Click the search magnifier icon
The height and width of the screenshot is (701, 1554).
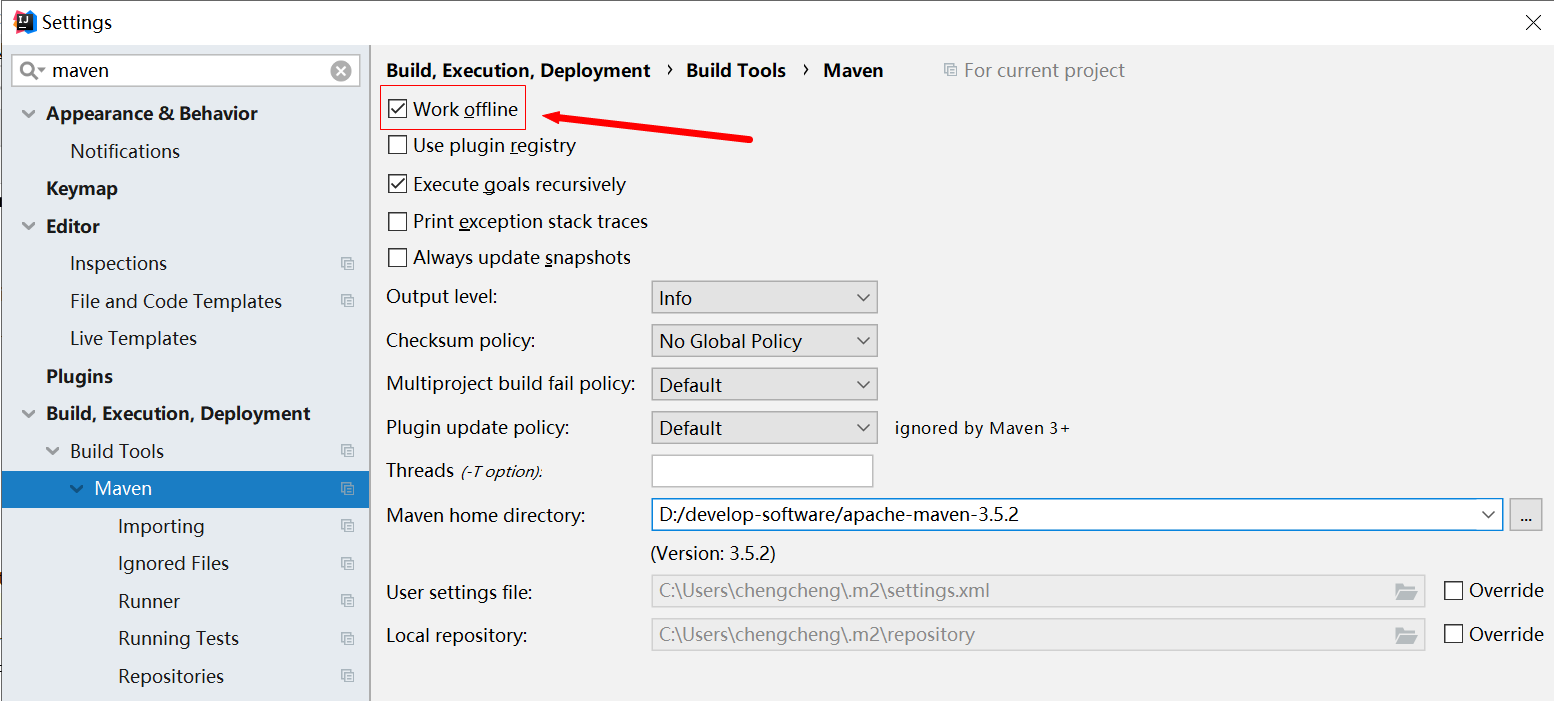pos(30,71)
